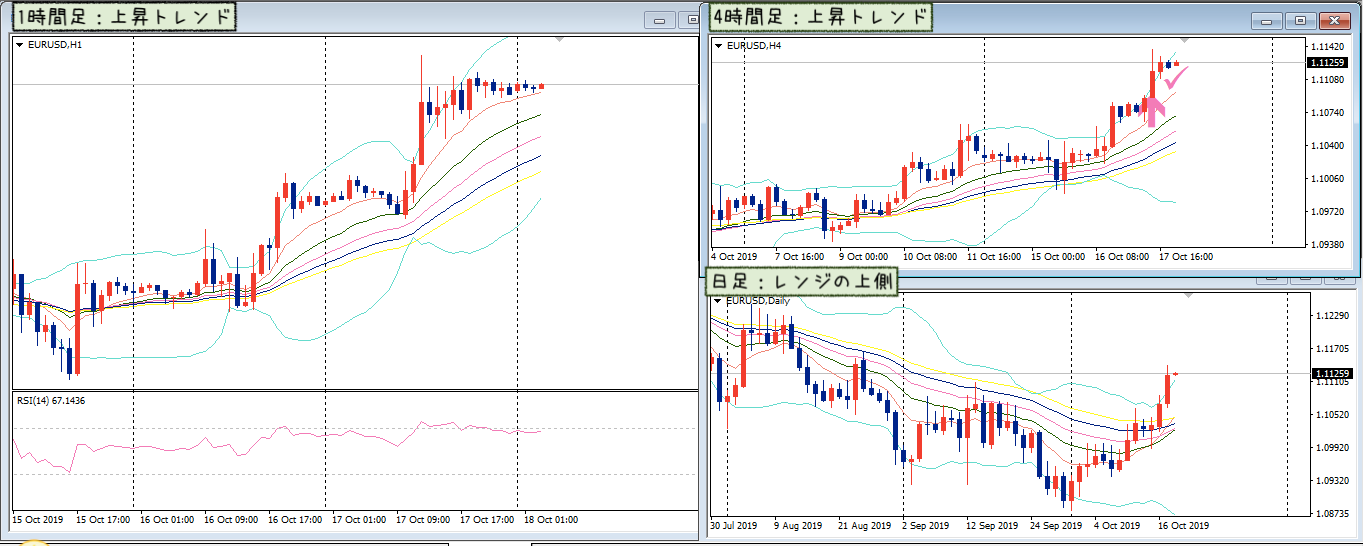Select the EURUSD,Daily chart label

pyautogui.click(x=758, y=300)
